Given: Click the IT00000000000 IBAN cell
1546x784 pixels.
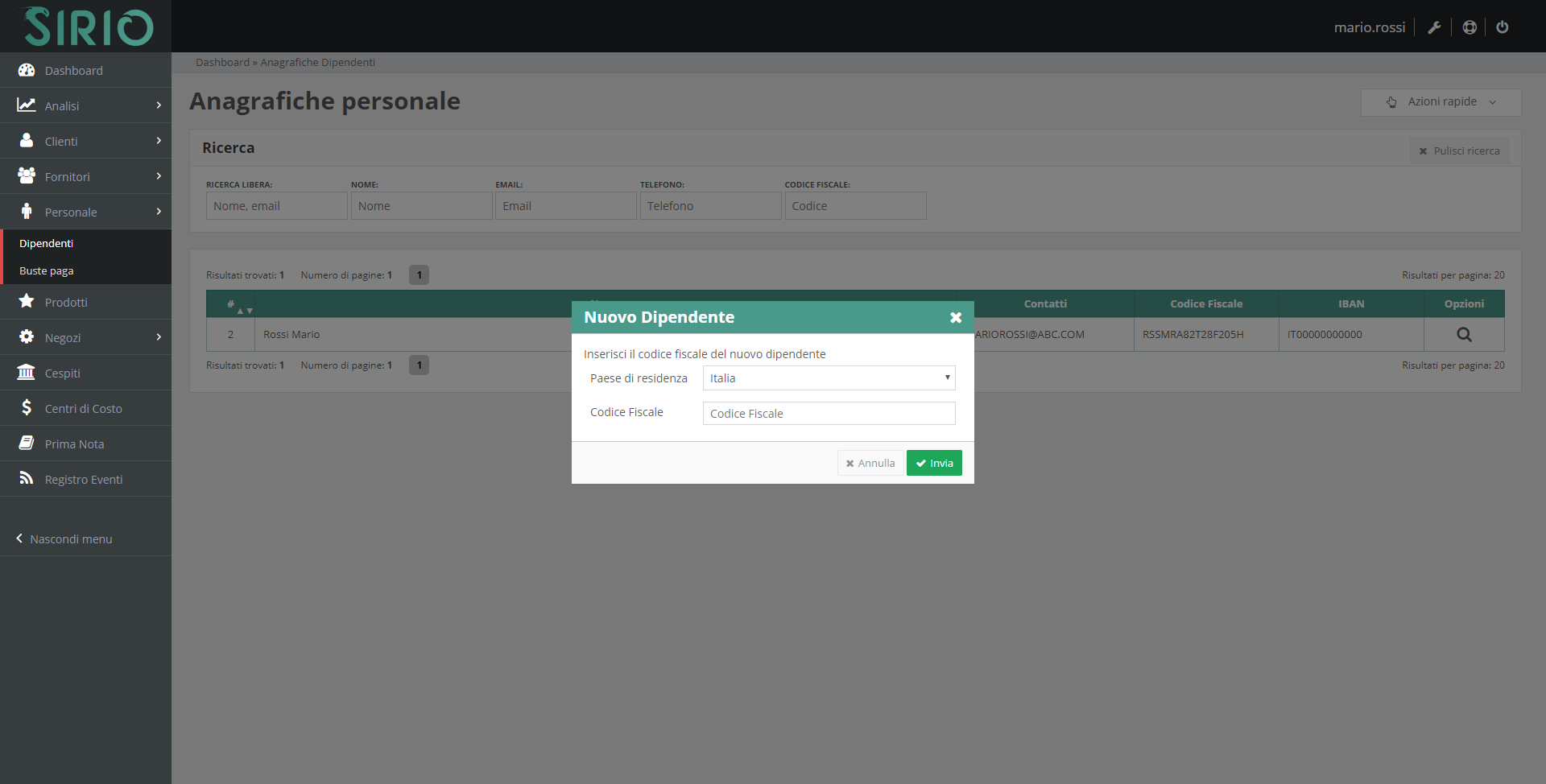Looking at the screenshot, I should 1351,334.
